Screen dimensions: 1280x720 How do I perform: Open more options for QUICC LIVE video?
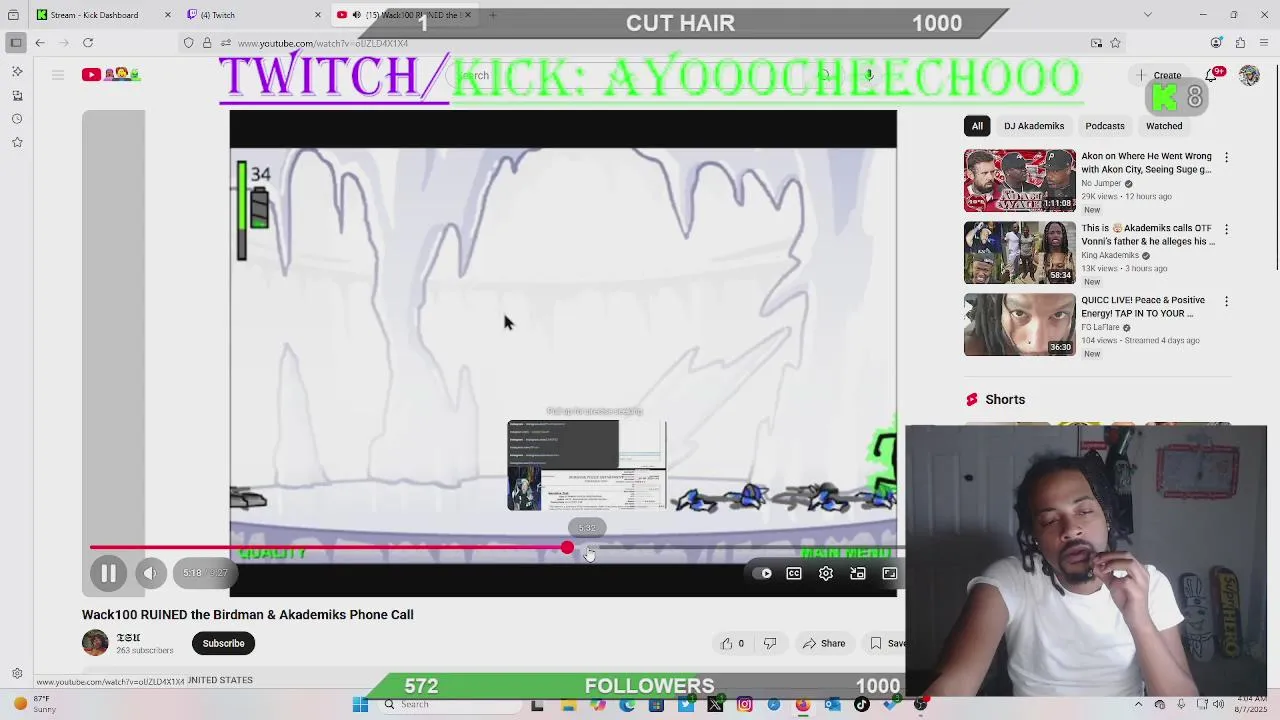point(1226,301)
